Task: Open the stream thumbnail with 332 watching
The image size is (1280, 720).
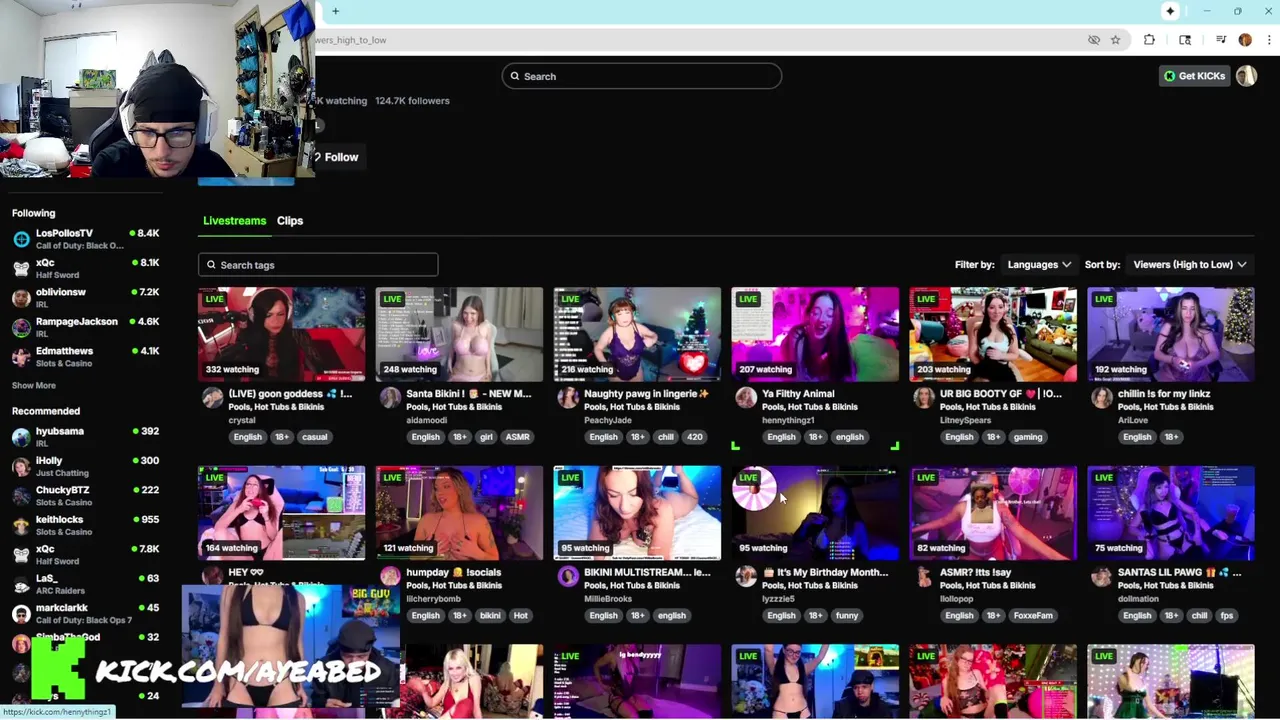Action: click(x=282, y=334)
